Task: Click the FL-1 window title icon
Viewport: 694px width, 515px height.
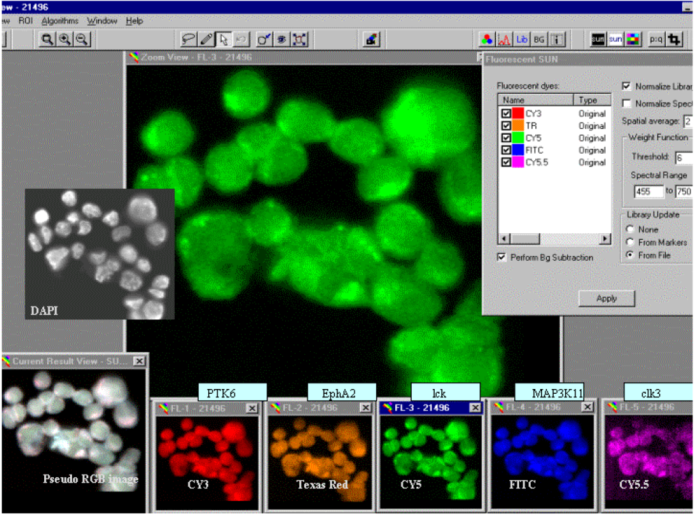Action: point(163,408)
